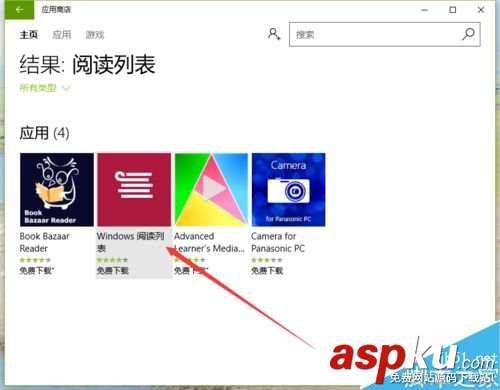Open the Advanced Learner's Media tile
The width and height of the screenshot is (500, 390).
(x=211, y=190)
